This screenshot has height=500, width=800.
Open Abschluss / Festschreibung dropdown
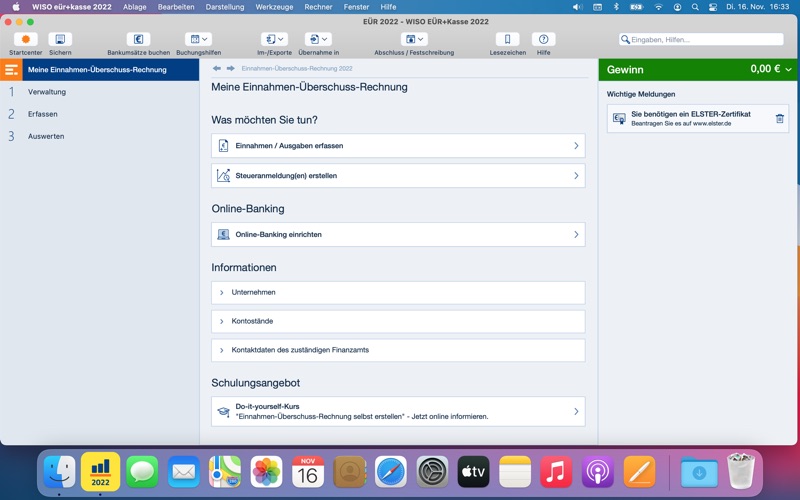pos(414,39)
